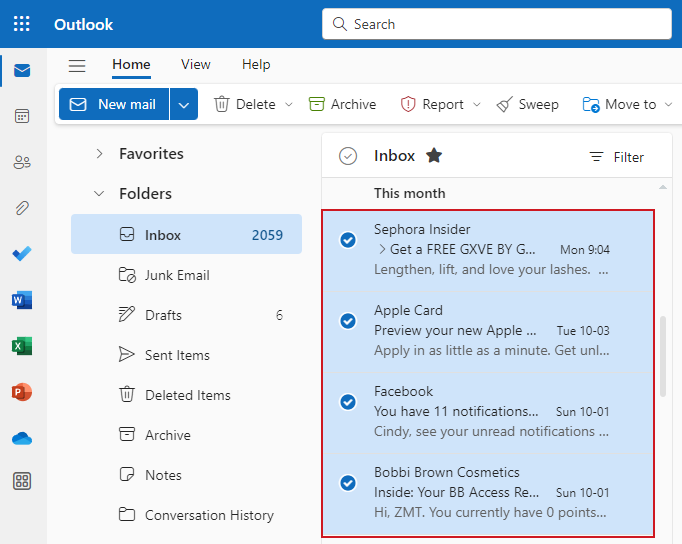Uncheck the Bobbi Brown Cosmetics message
682x544 pixels.
pyautogui.click(x=348, y=483)
